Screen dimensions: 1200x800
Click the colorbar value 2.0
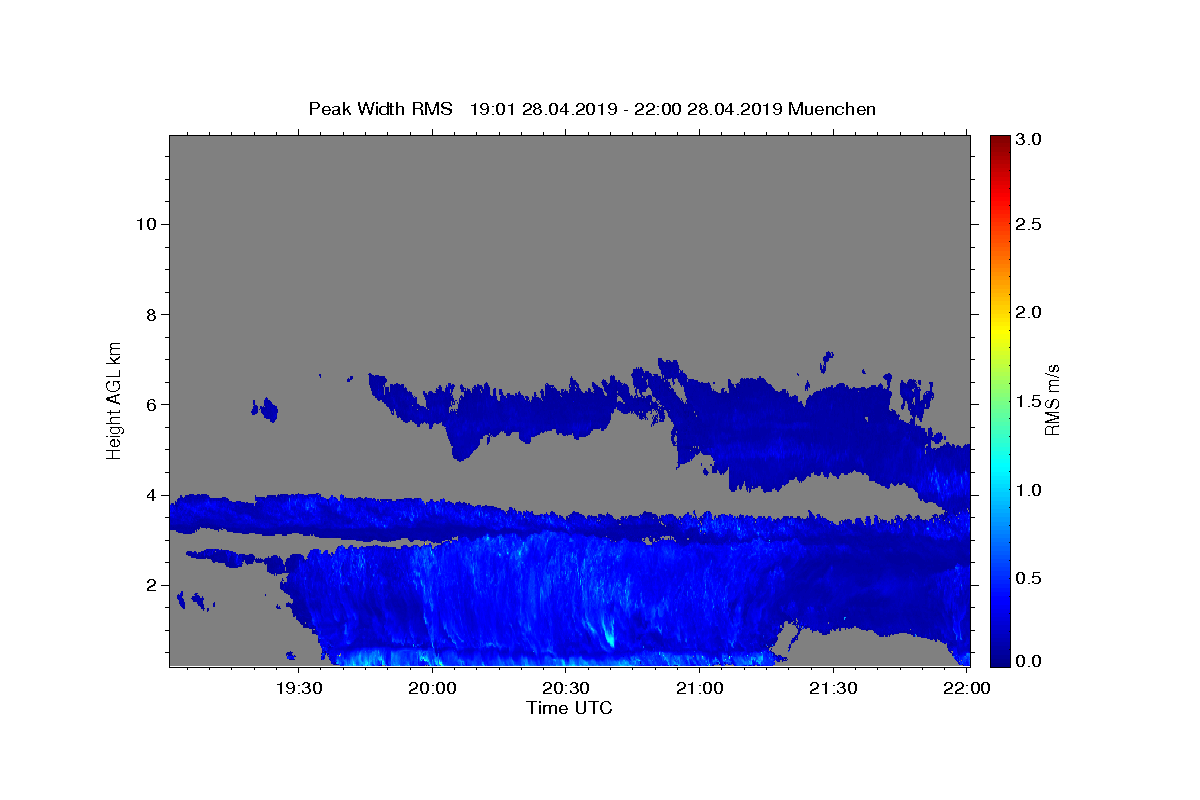click(x=1029, y=312)
